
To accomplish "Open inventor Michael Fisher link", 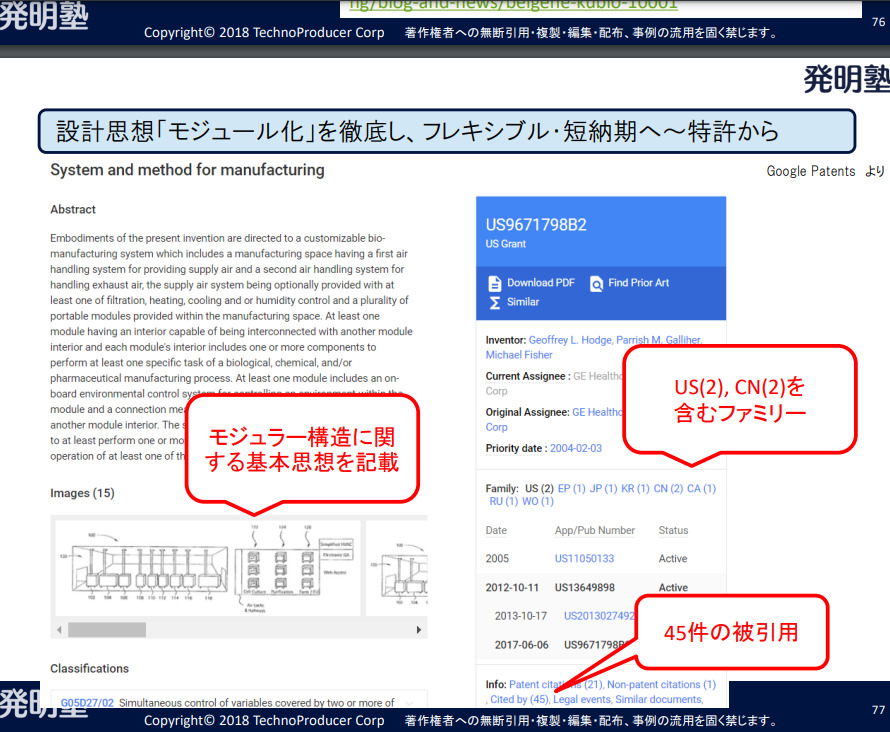I will pos(519,355).
